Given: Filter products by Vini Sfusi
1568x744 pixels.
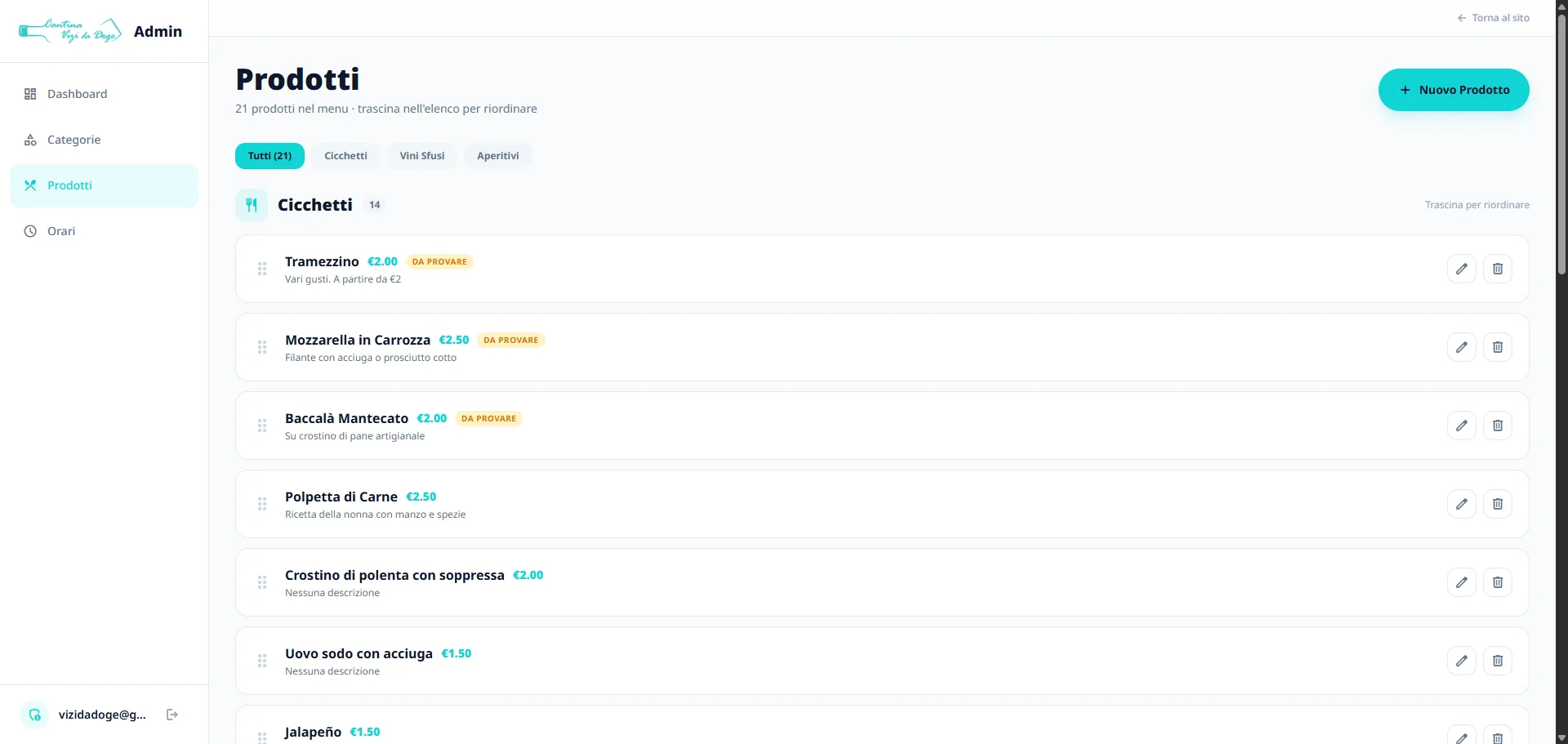Looking at the screenshot, I should [422, 156].
